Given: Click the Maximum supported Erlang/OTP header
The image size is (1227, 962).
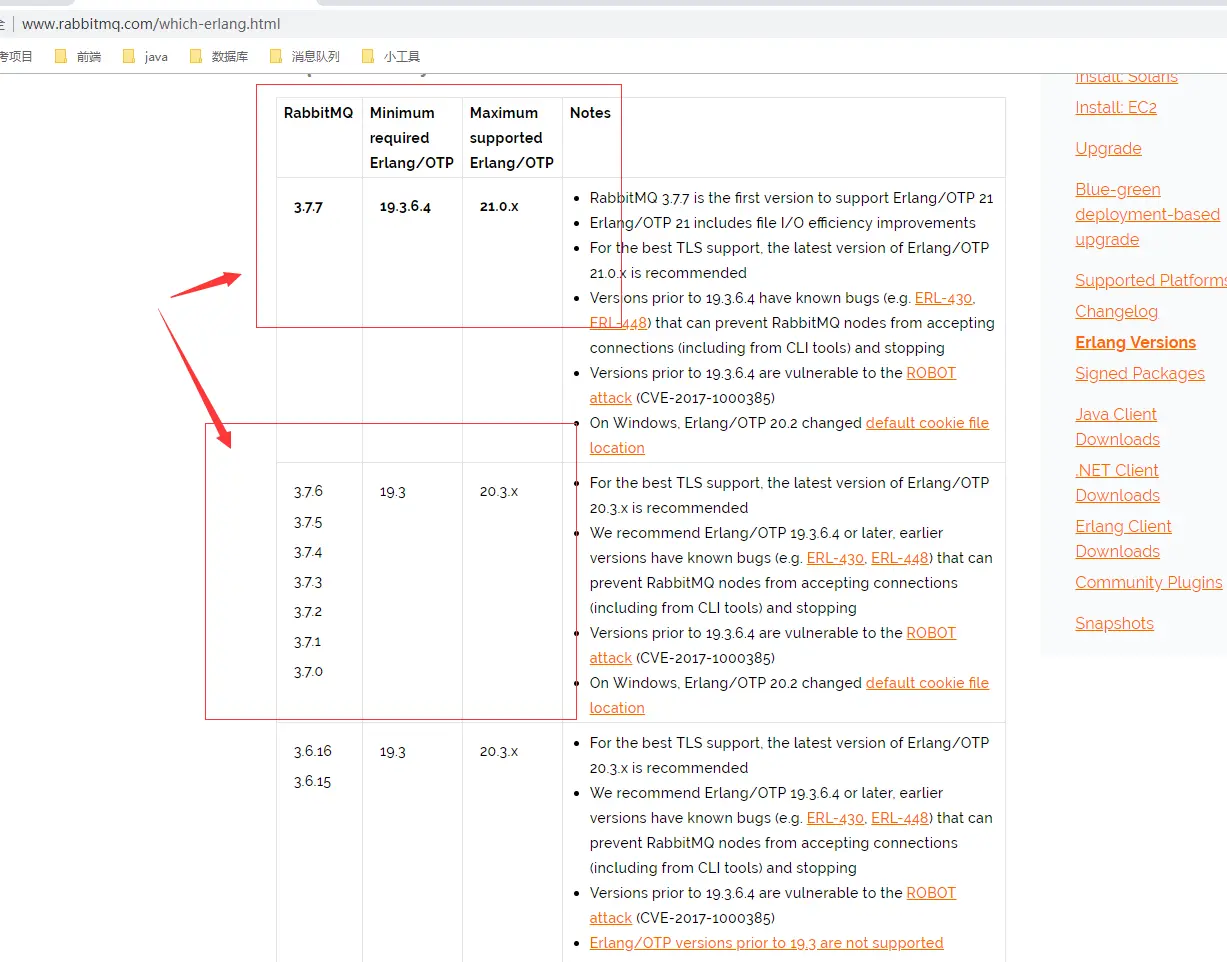Looking at the screenshot, I should click(511, 138).
